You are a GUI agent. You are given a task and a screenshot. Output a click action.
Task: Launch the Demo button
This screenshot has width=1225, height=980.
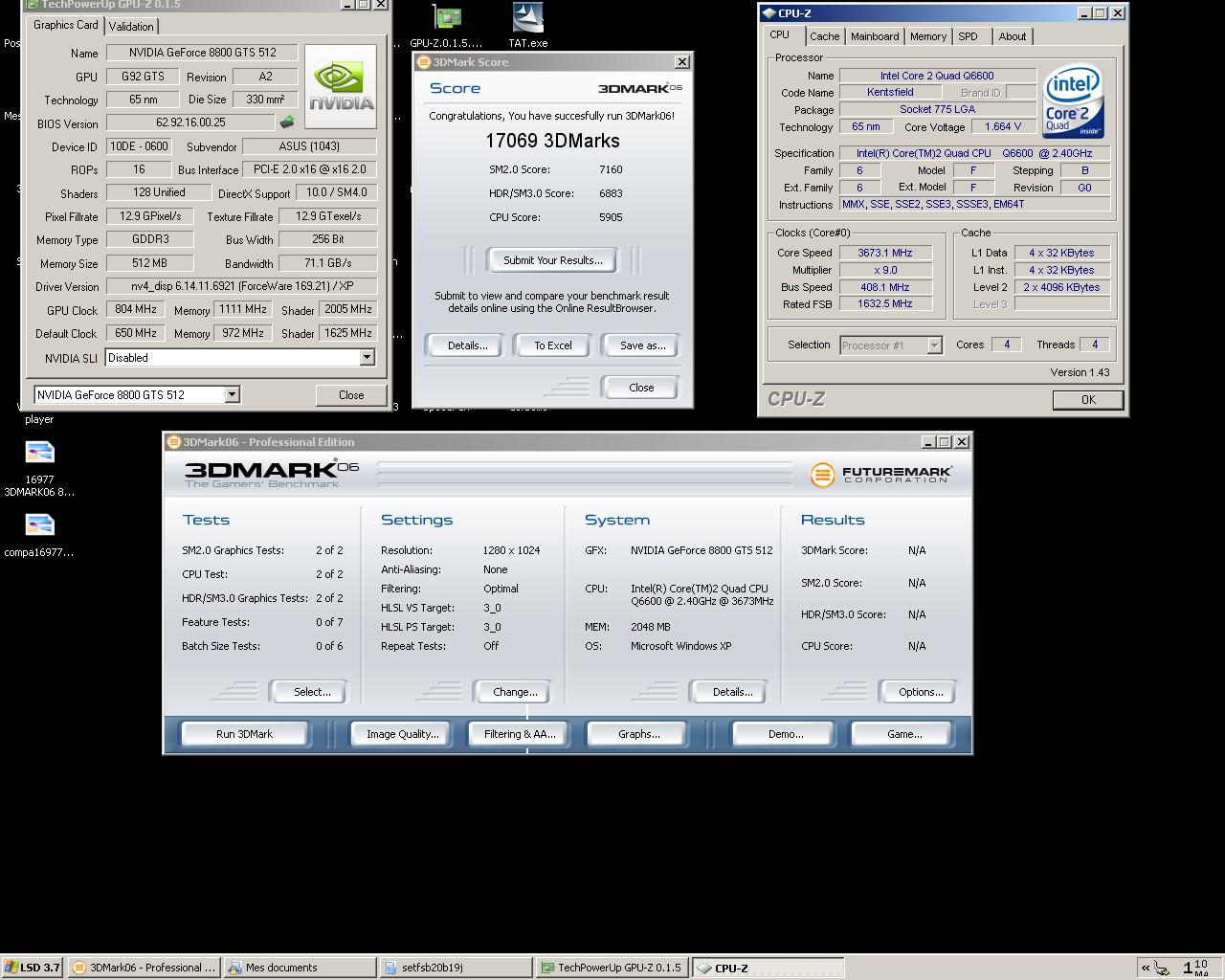(x=785, y=734)
